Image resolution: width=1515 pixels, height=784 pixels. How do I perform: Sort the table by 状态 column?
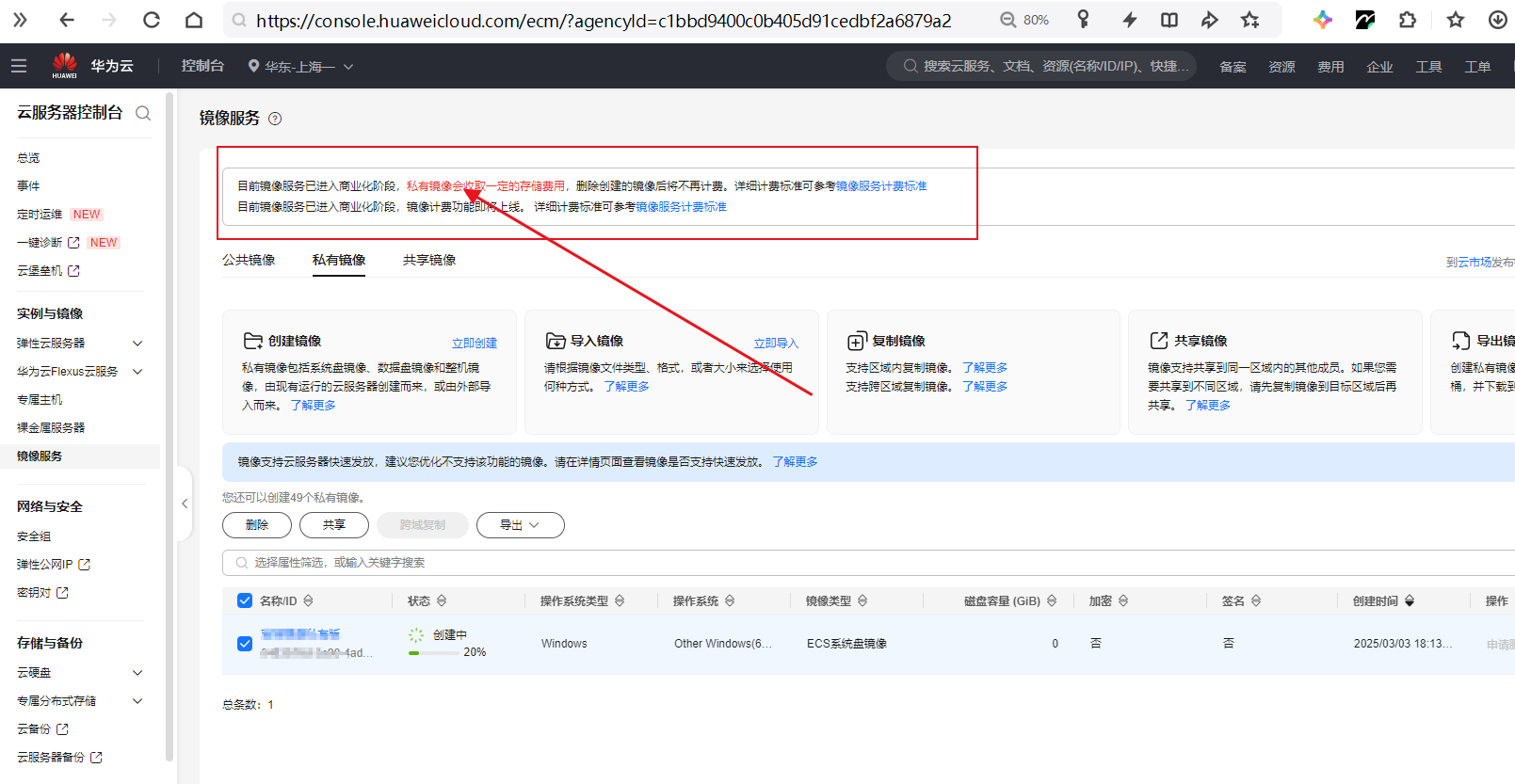point(442,600)
